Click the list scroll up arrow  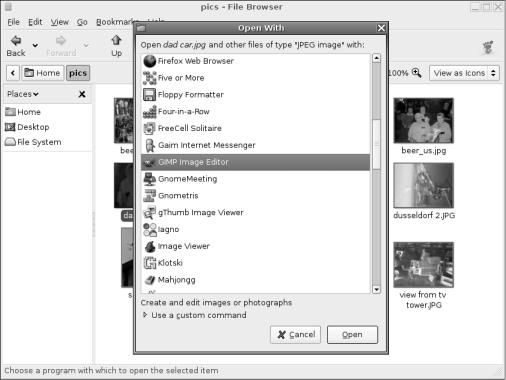[x=376, y=58]
